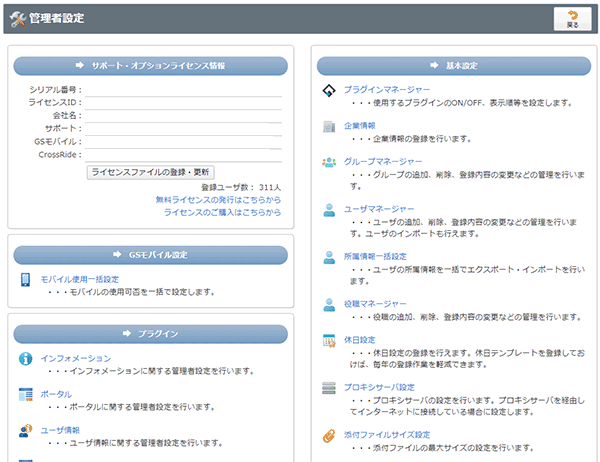Screen dimensions: 600x462
Task: Click the company building icon
Action: click(329, 127)
